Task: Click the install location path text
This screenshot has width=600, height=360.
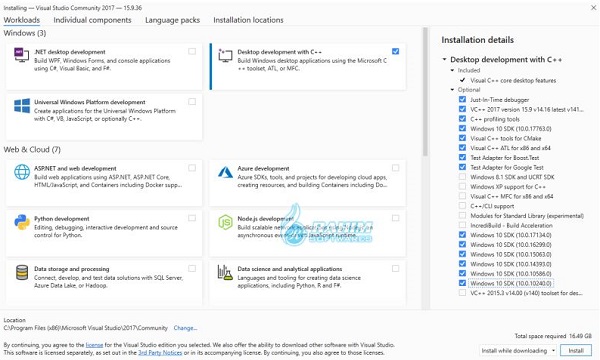Action: [x=85, y=328]
